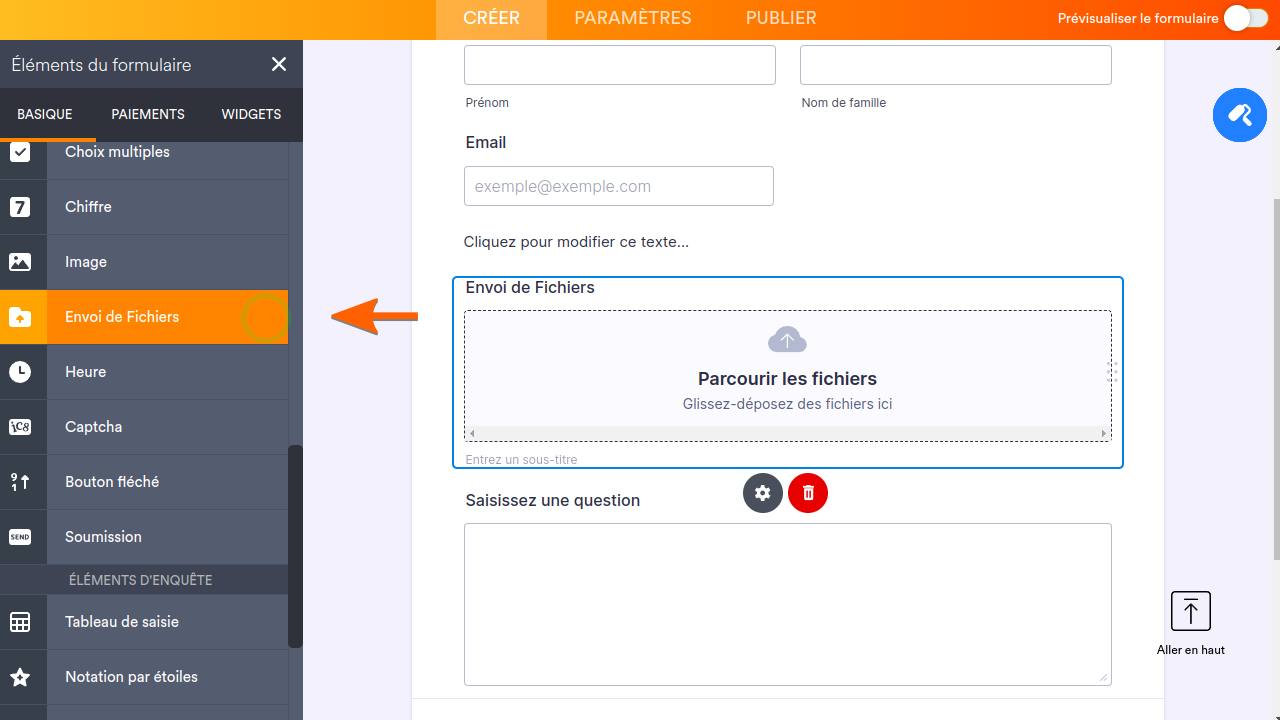The height and width of the screenshot is (720, 1280).
Task: Click the Notation par étoiles label
Action: click(x=131, y=677)
